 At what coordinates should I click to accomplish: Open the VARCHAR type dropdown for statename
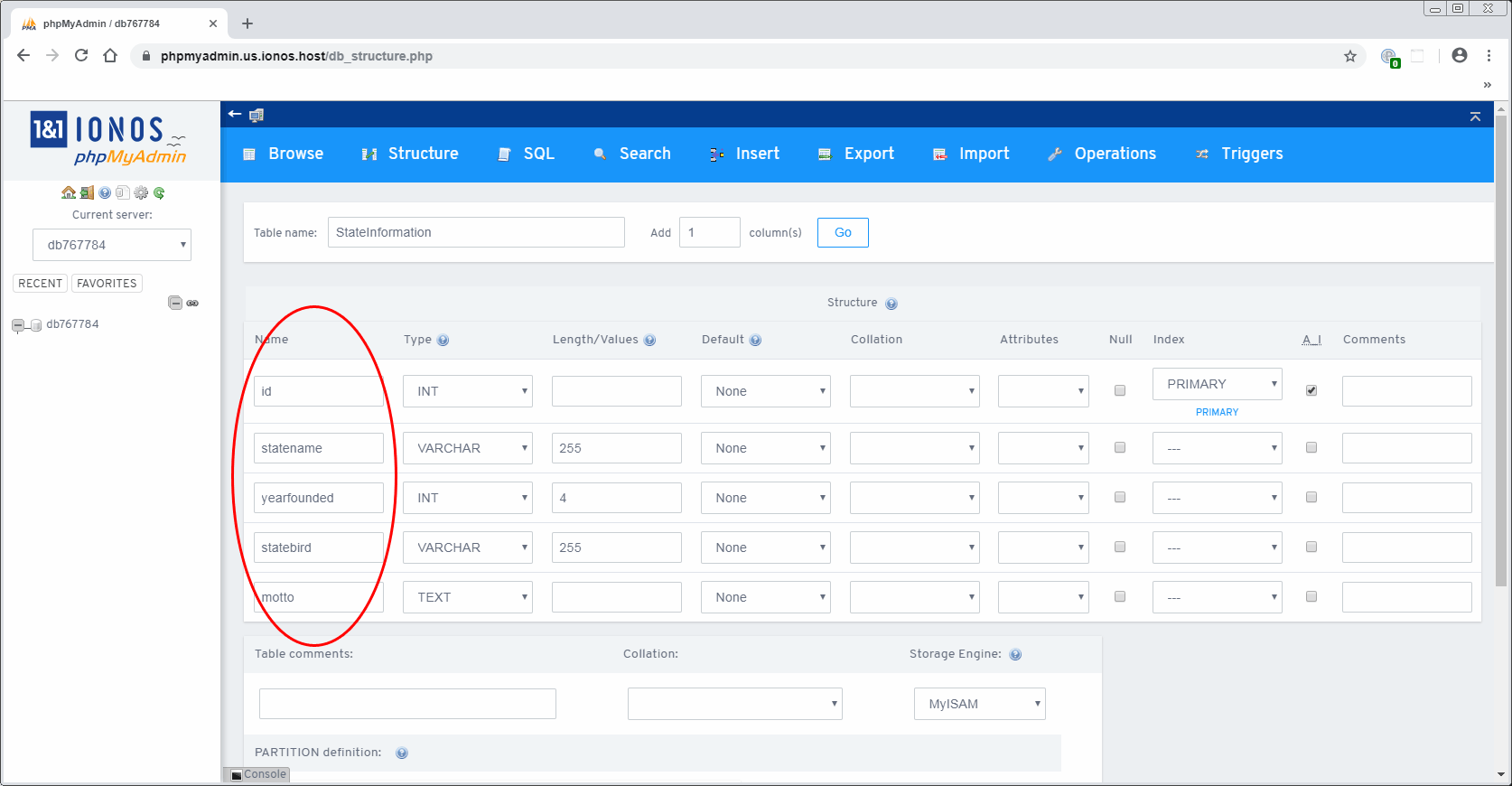click(x=468, y=448)
